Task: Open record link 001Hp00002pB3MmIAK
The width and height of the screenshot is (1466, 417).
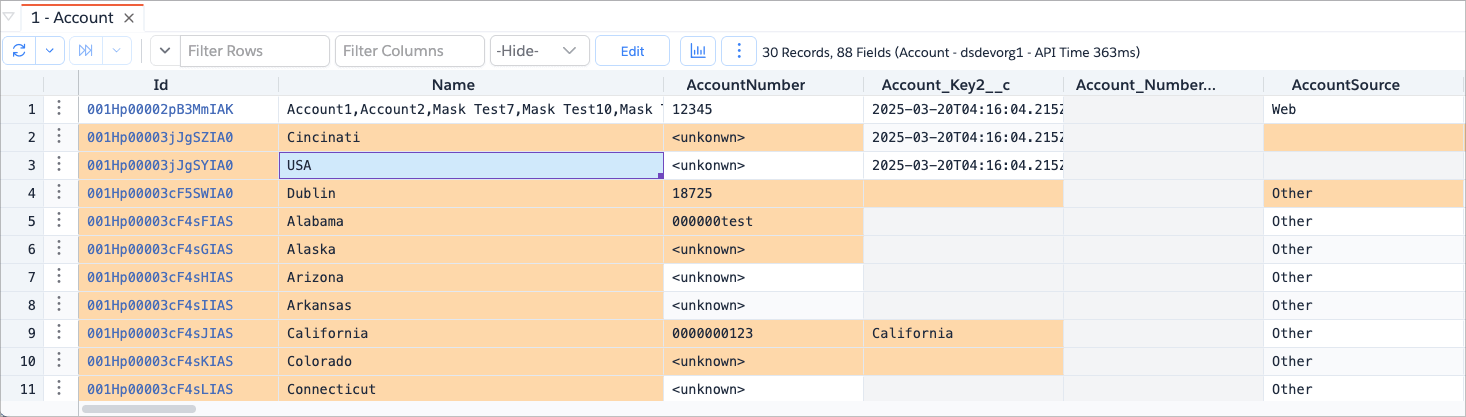Action: [160, 109]
